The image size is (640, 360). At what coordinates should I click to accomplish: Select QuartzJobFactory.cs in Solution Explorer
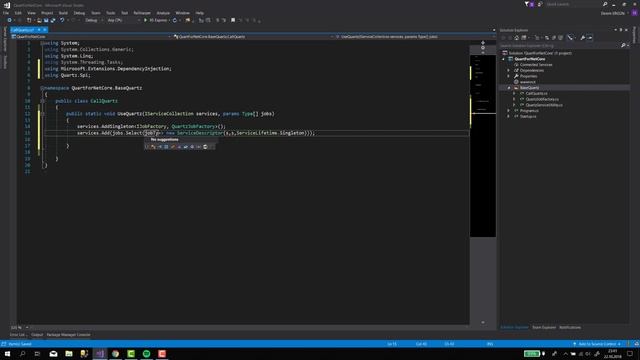click(x=542, y=99)
